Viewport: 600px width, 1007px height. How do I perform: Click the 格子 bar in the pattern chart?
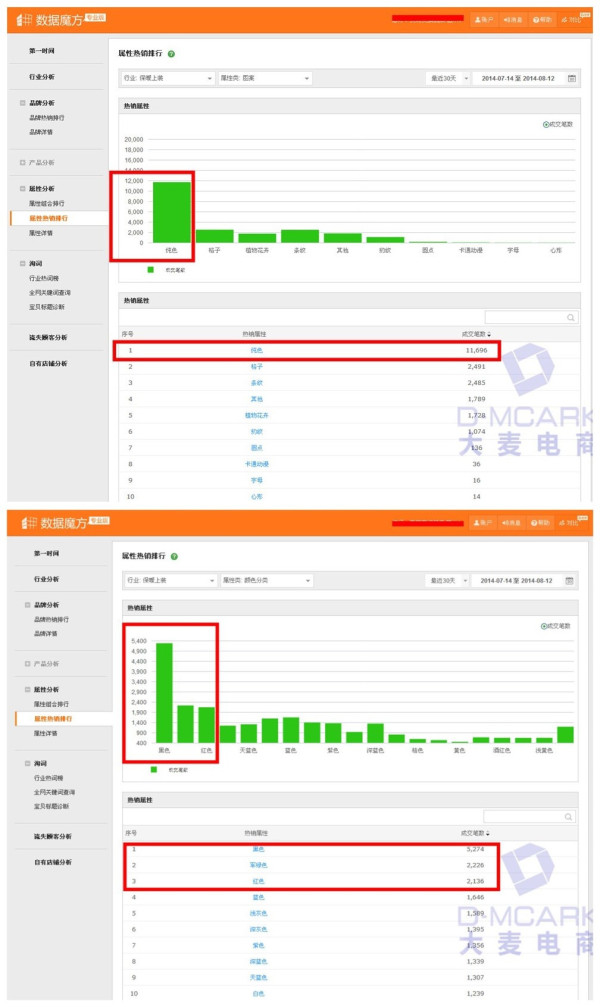click(x=215, y=236)
